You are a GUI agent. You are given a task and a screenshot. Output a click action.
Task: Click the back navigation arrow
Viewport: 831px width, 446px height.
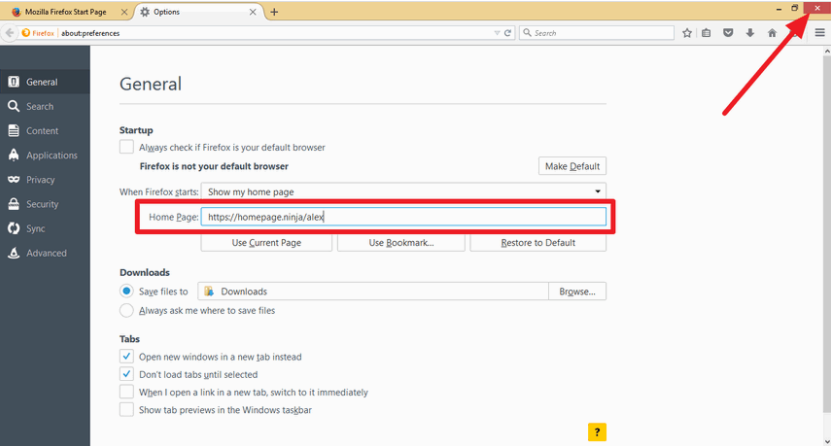coord(10,33)
